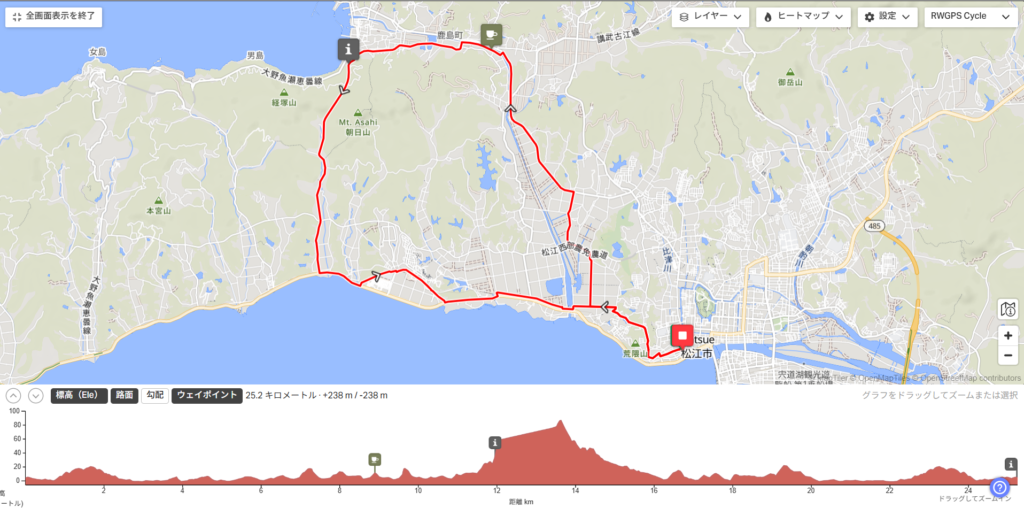Click the cafe cup waypoint marker on map
The height and width of the screenshot is (508, 1024).
click(491, 35)
